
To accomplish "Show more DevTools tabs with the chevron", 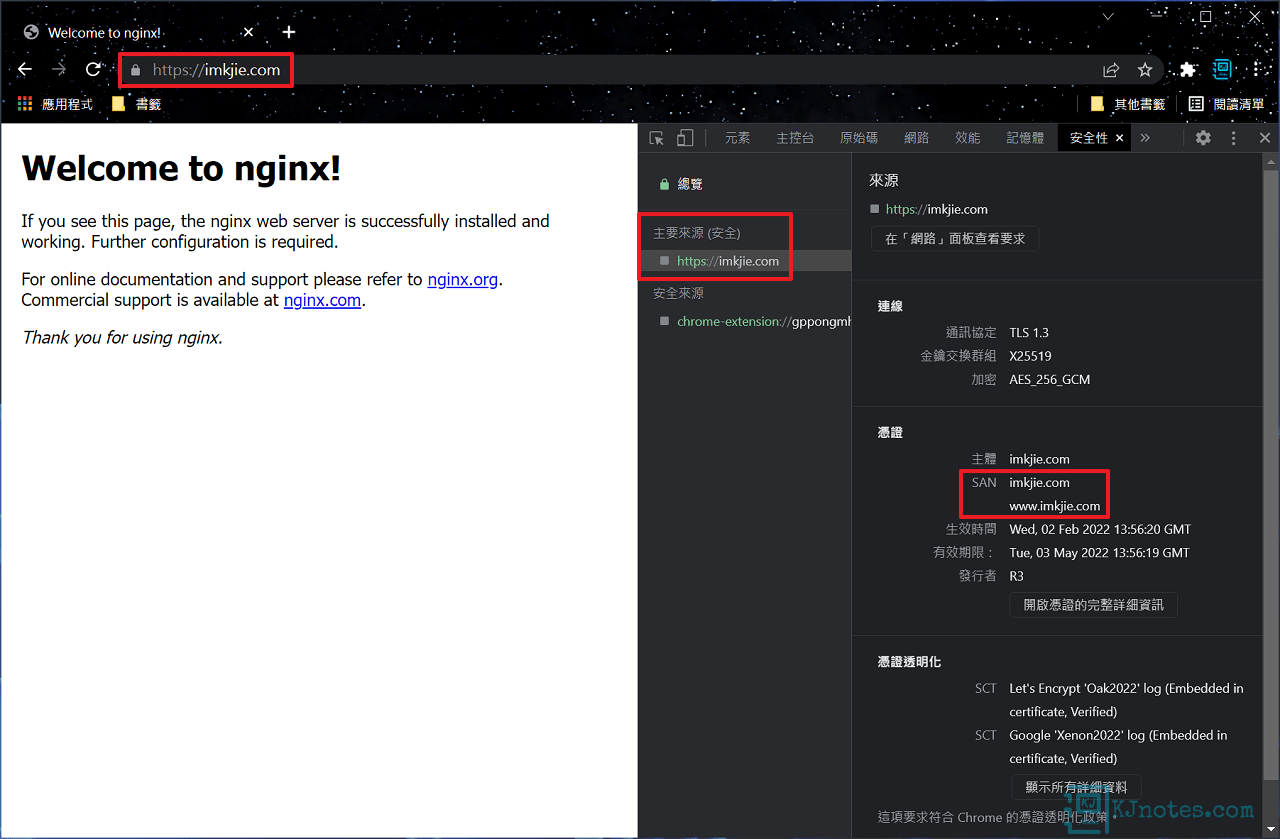I will pos(1145,138).
